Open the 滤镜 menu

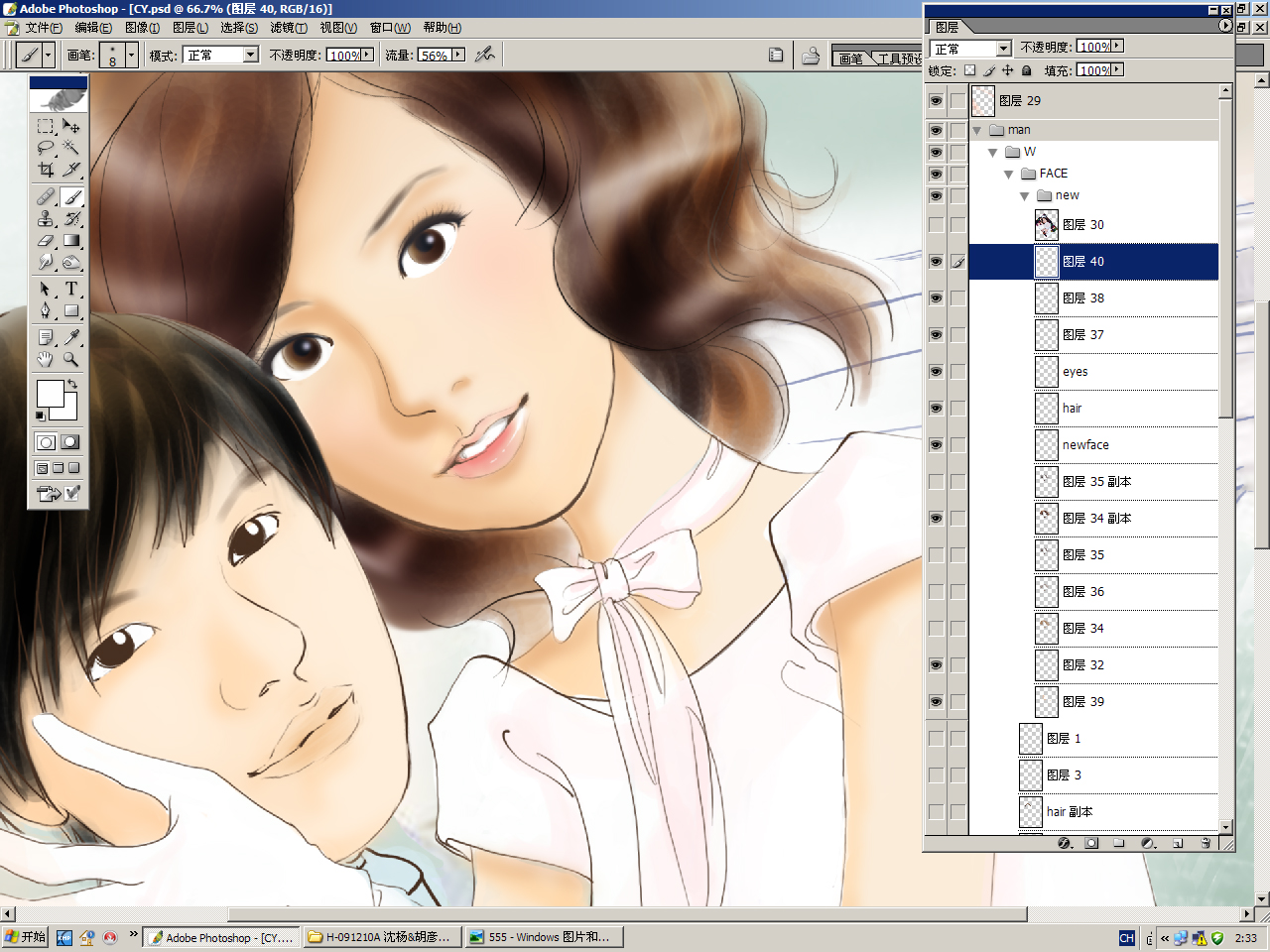tap(289, 28)
